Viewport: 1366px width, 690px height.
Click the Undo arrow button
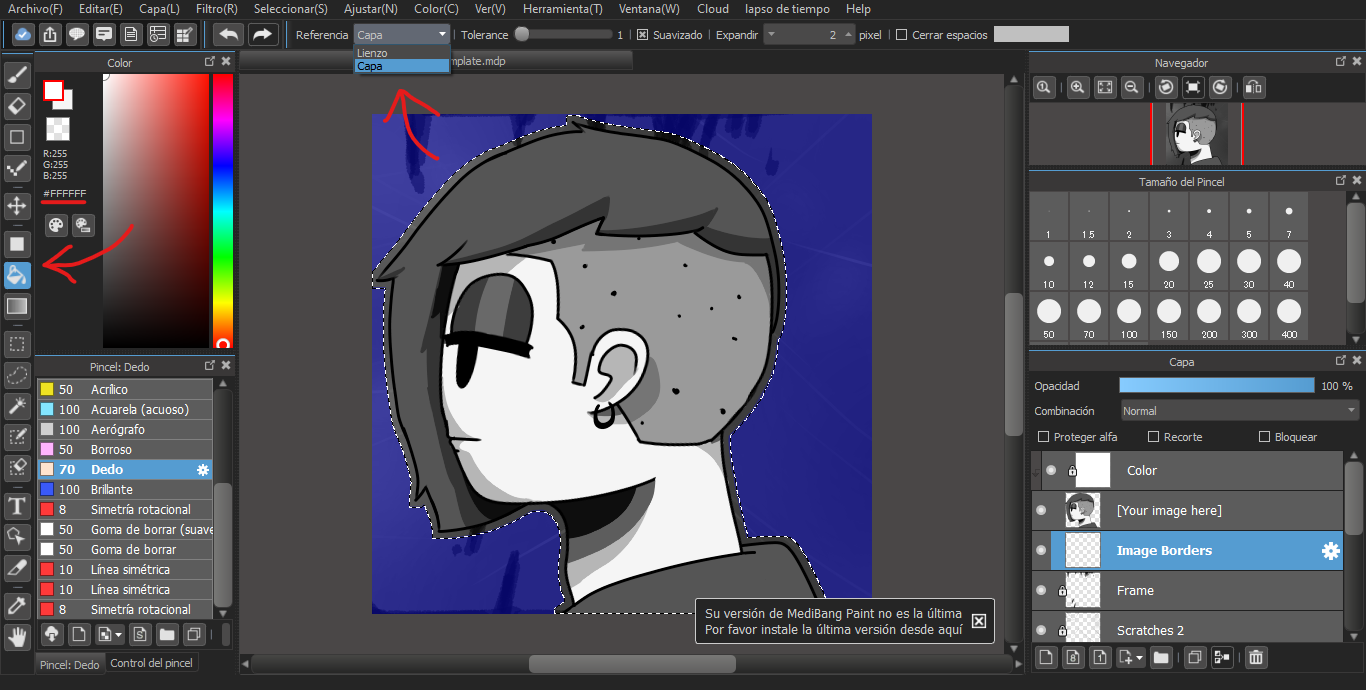[228, 35]
